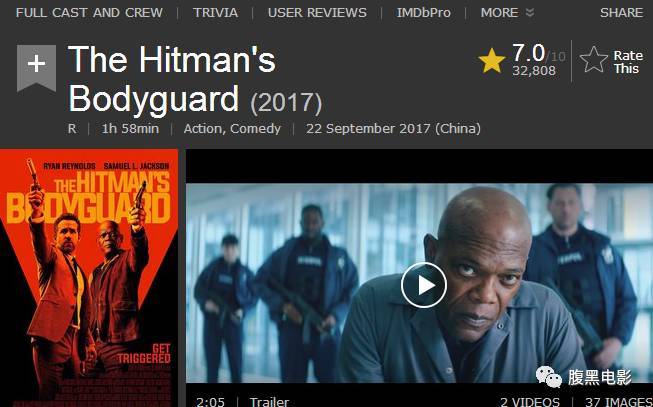This screenshot has width=653, height=407.
Task: Open the Hitman's Bodyguard poster image
Action: point(89,278)
